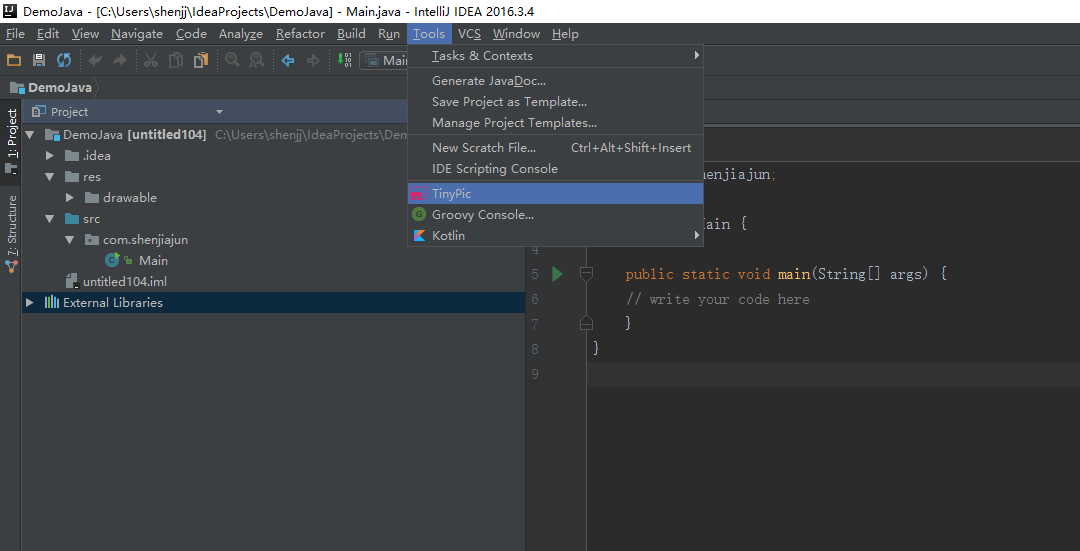Open the Build menu

[351, 34]
